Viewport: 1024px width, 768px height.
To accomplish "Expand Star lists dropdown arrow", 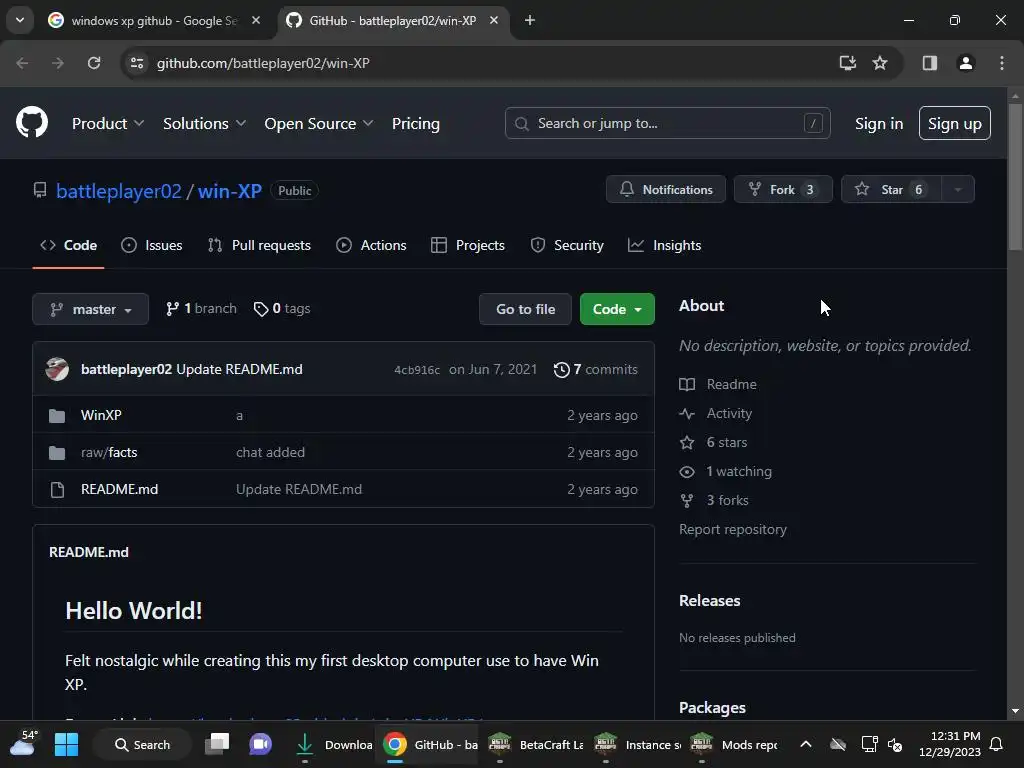I will point(958,189).
